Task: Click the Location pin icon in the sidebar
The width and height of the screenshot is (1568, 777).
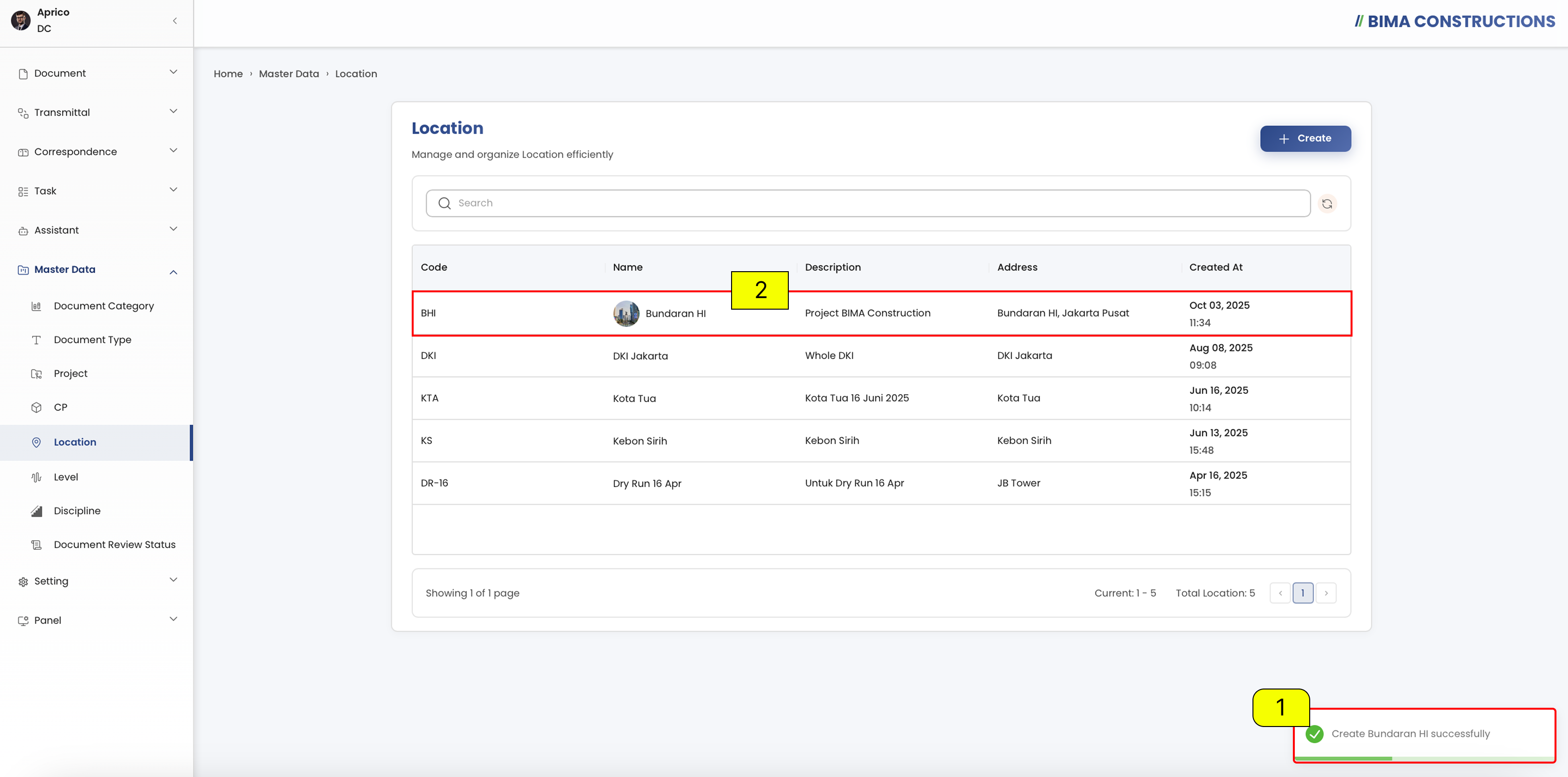Action: coord(37,442)
